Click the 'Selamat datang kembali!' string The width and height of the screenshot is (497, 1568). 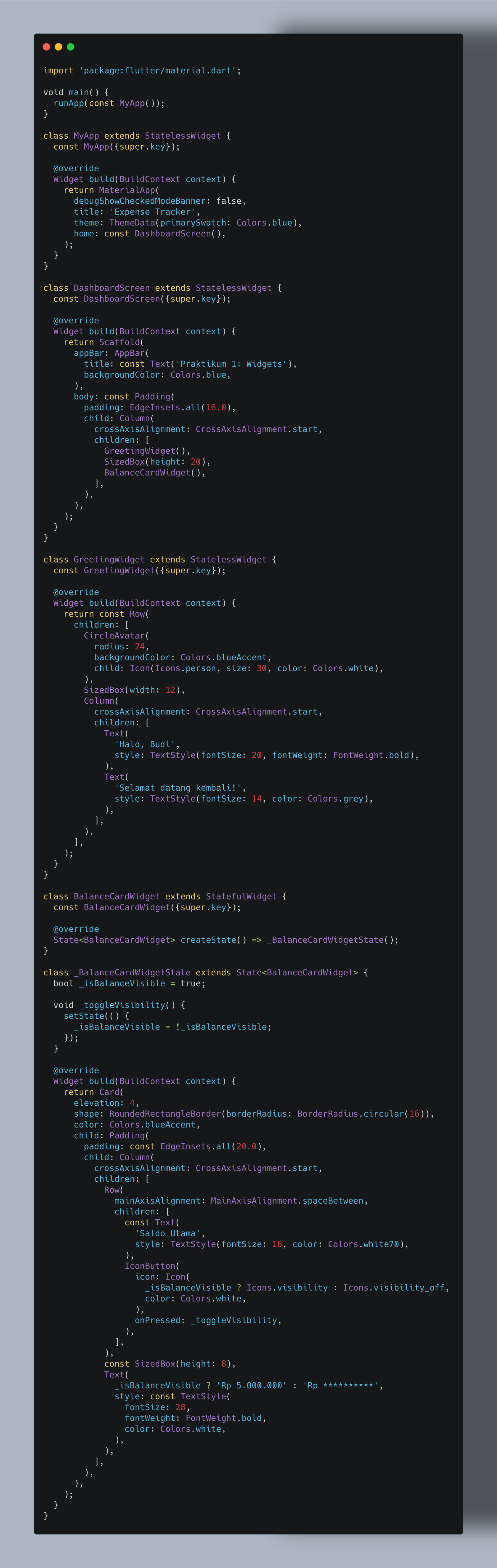coord(178,788)
